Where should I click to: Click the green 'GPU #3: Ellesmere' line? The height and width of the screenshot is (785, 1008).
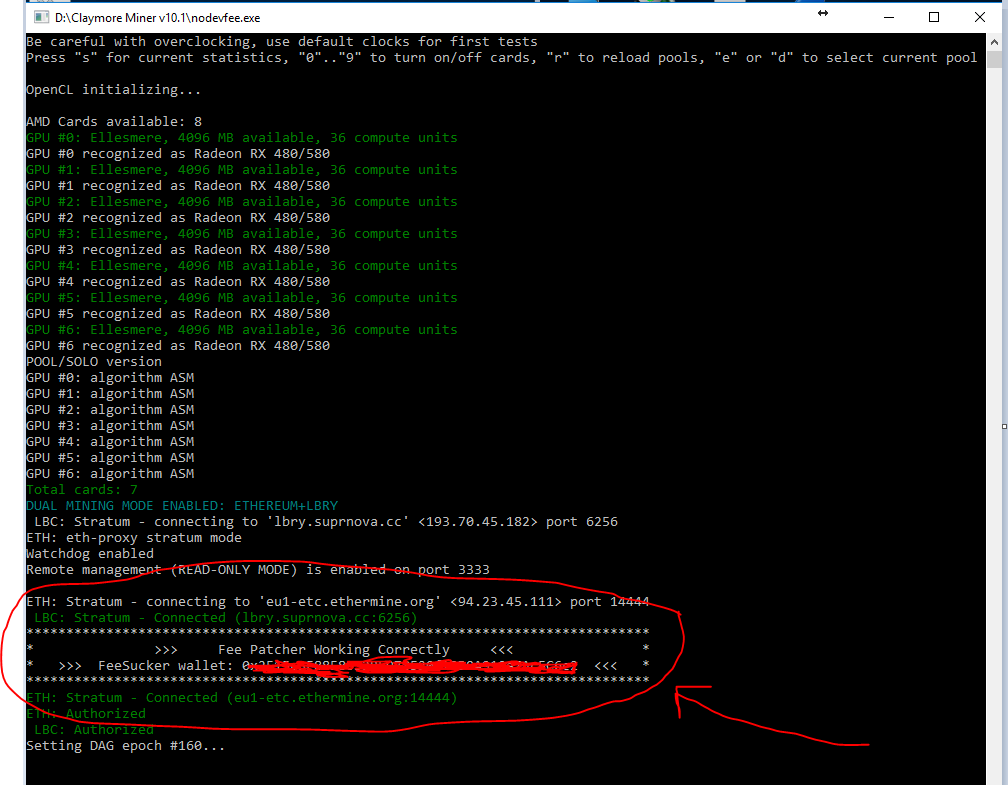click(x=242, y=233)
